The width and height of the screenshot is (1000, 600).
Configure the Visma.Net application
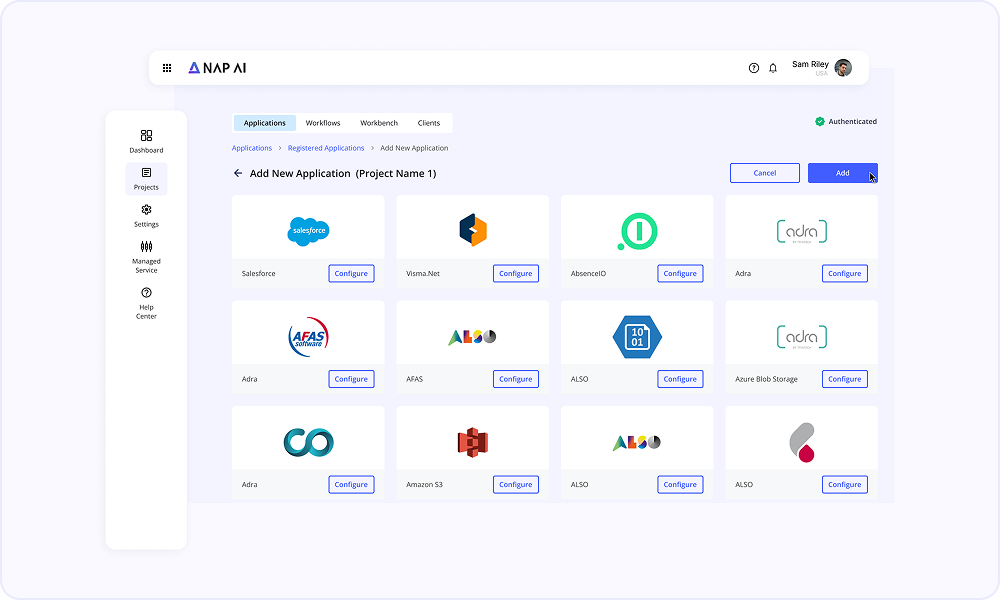[516, 274]
